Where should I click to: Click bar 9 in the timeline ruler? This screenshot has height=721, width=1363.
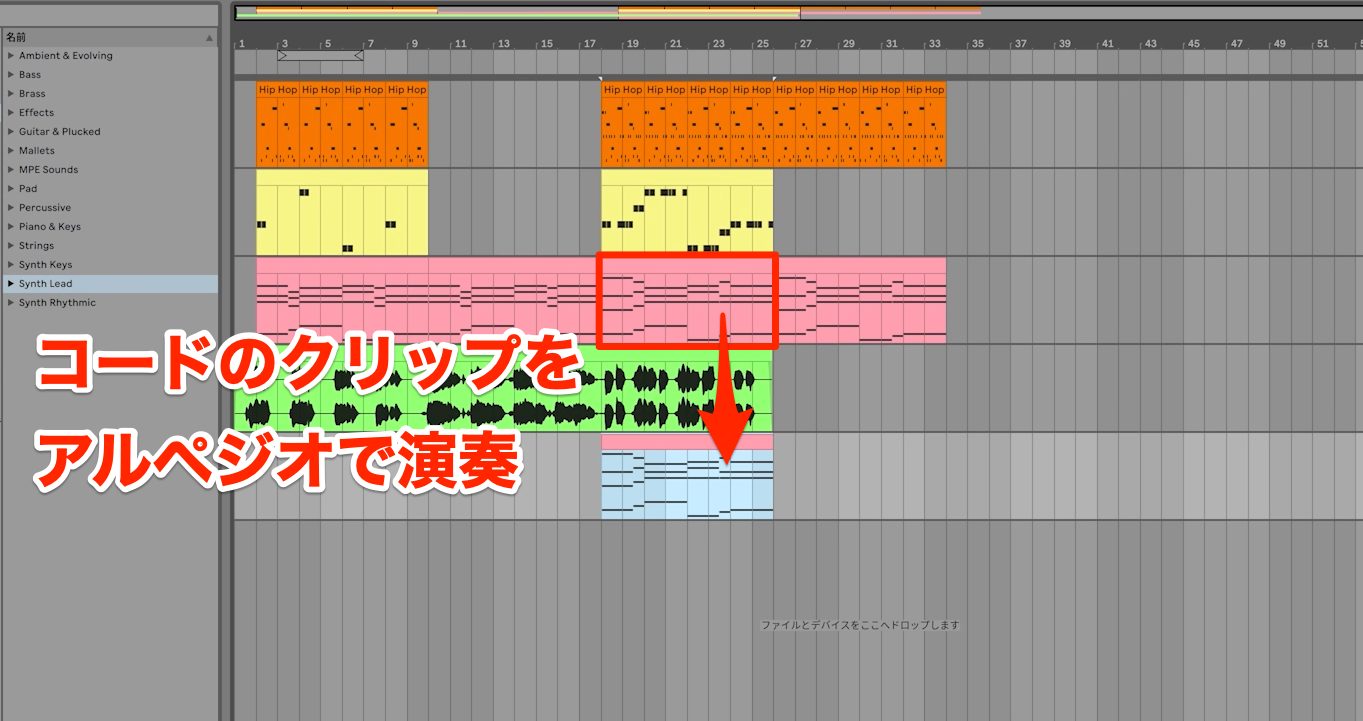pos(415,44)
